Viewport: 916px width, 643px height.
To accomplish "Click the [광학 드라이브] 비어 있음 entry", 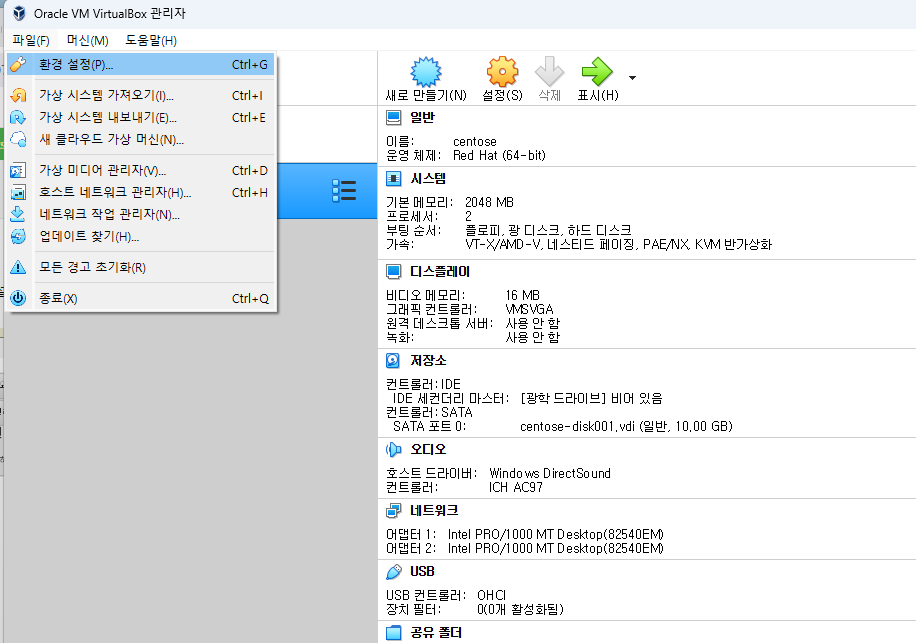I will tap(591, 398).
